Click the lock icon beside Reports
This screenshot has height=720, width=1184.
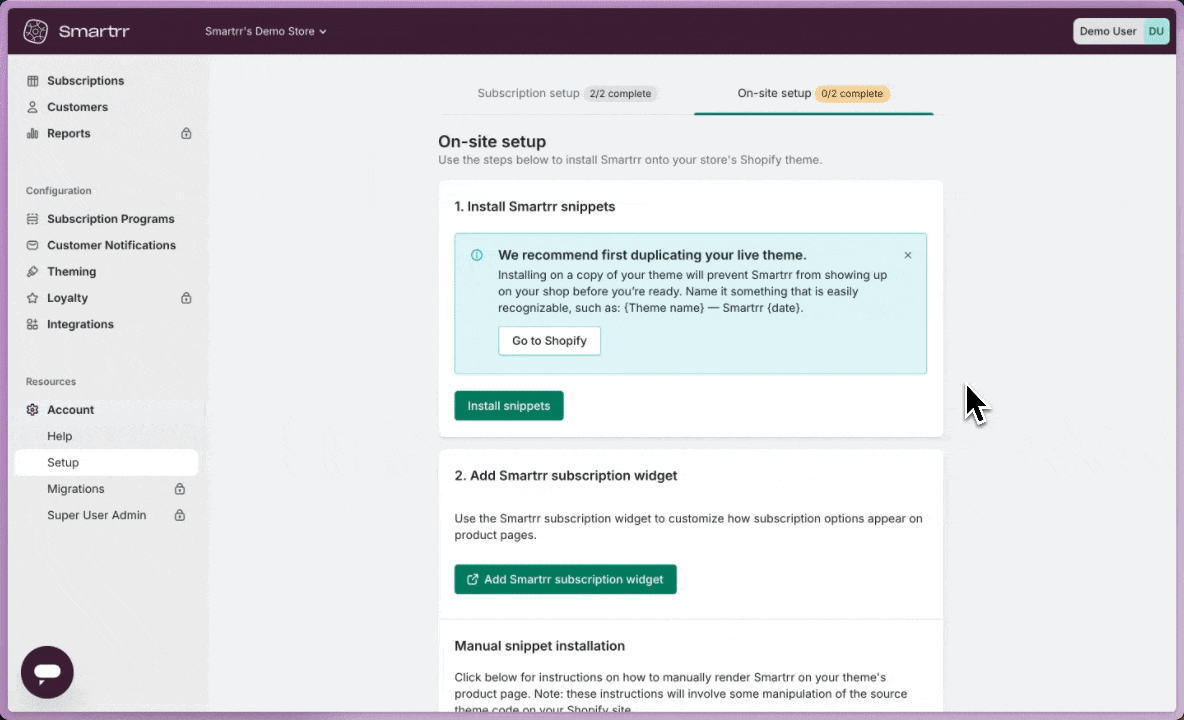pyautogui.click(x=186, y=134)
